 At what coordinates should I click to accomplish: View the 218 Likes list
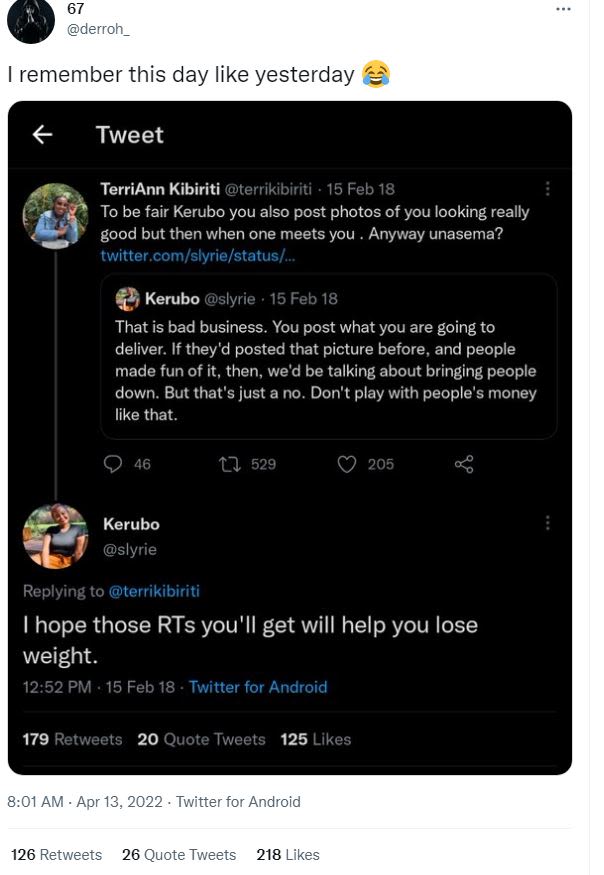[288, 855]
